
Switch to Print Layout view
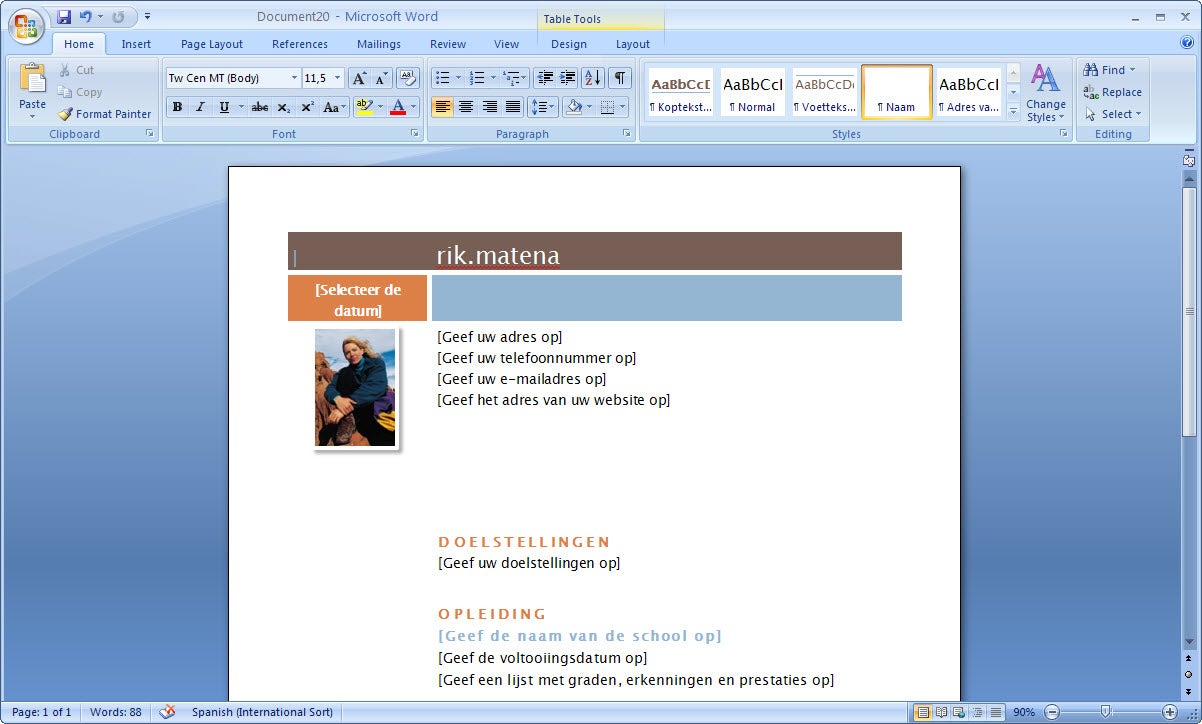923,712
